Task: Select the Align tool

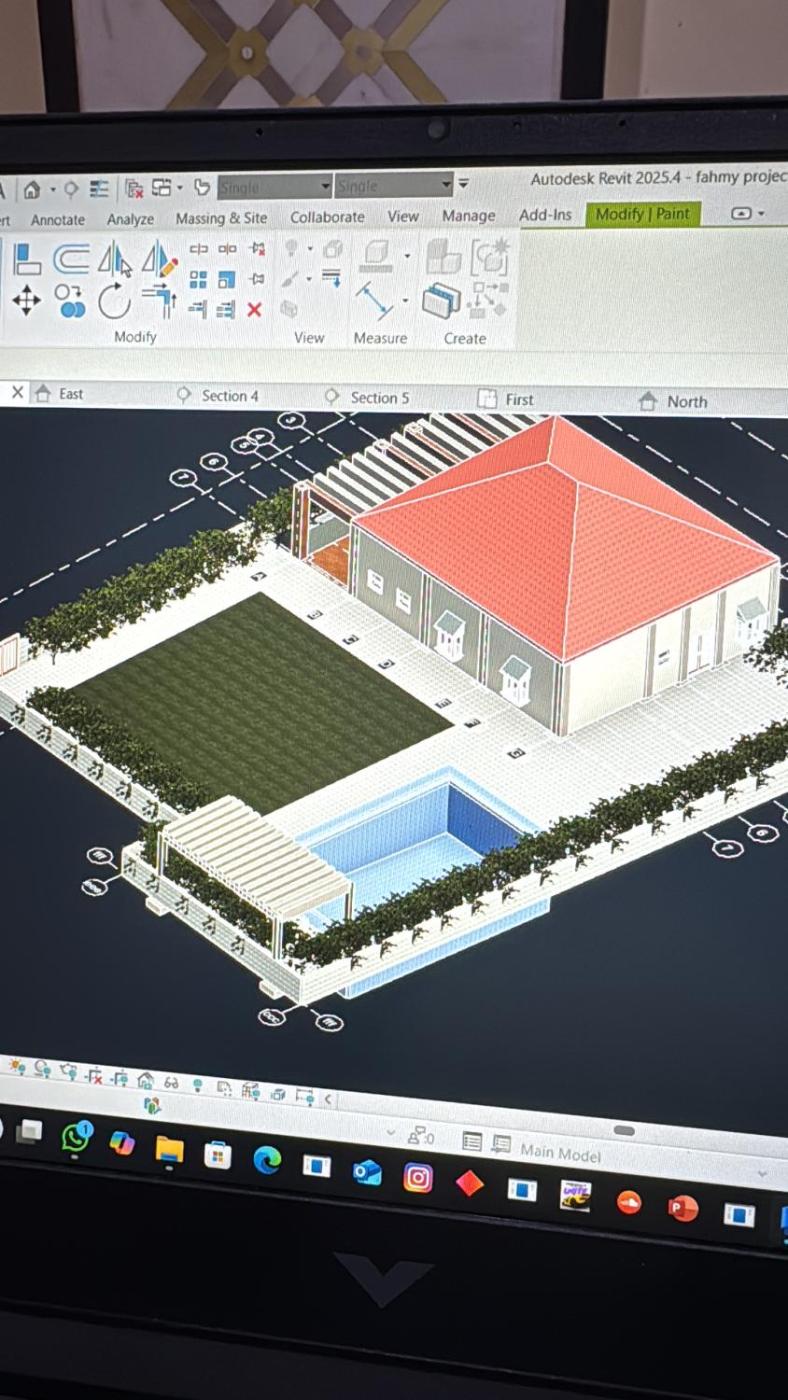Action: tap(27, 260)
